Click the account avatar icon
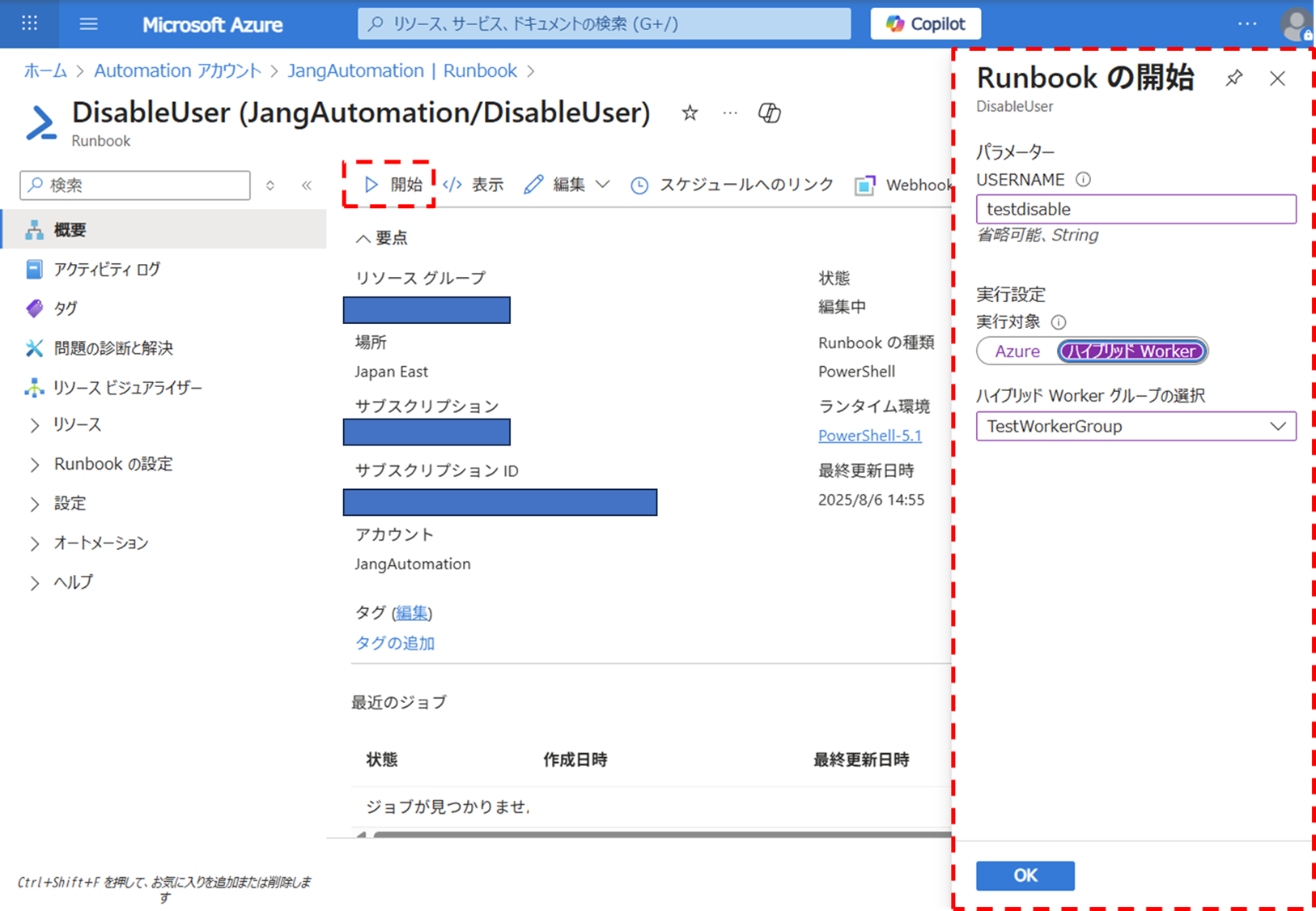Screen dimensions: 1316x911 pyautogui.click(x=1297, y=23)
